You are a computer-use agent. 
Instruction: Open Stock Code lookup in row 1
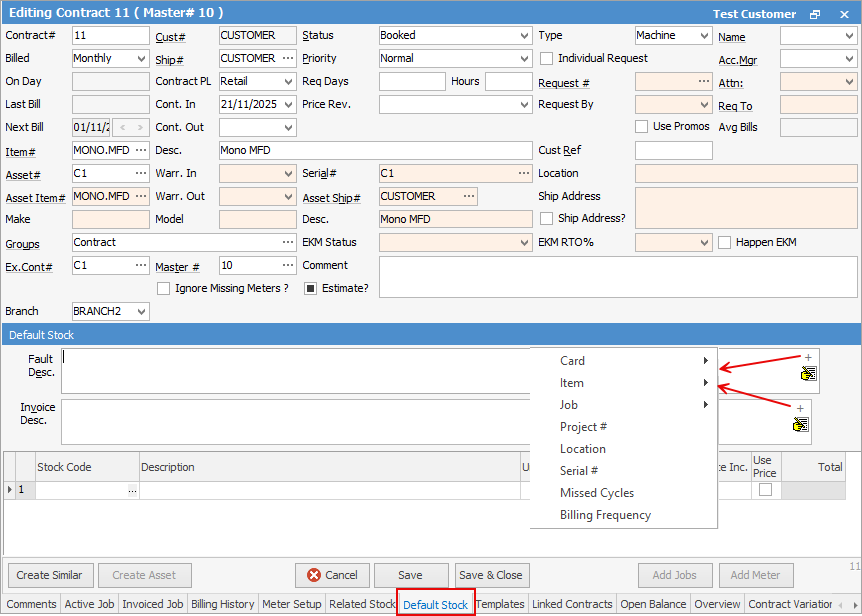pos(132,490)
